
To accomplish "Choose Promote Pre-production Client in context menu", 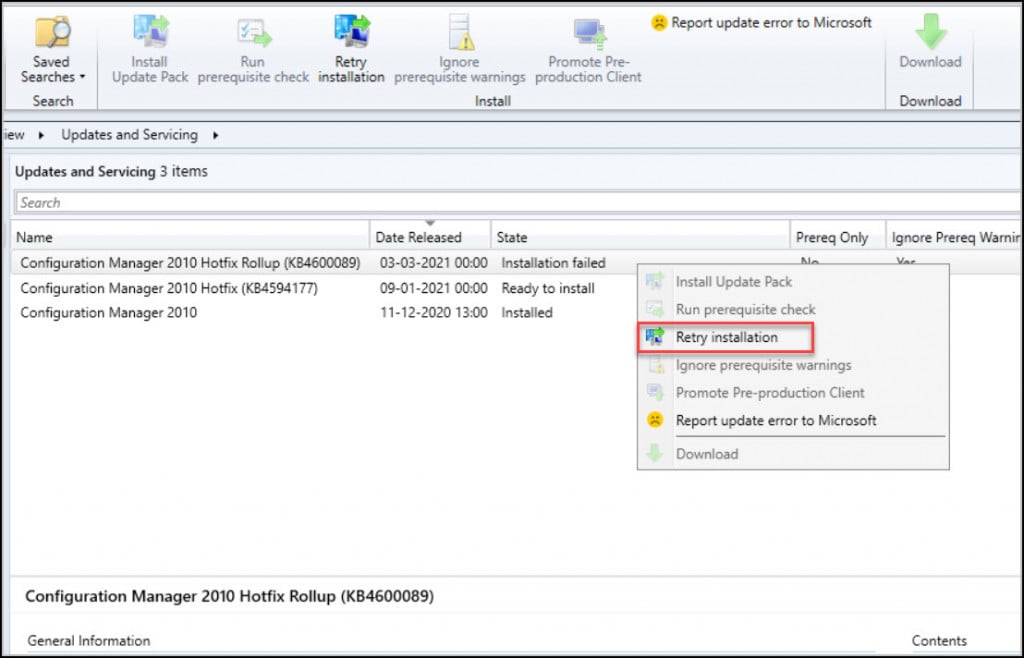I will click(x=793, y=393).
